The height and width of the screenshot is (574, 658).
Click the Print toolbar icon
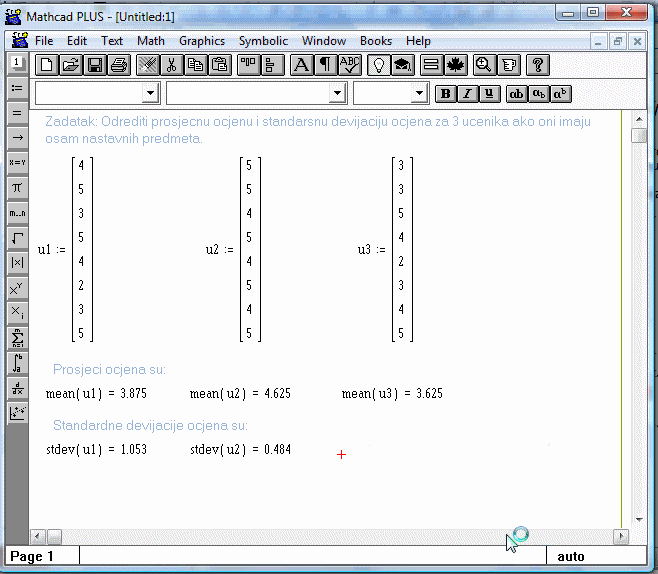pyautogui.click(x=119, y=65)
